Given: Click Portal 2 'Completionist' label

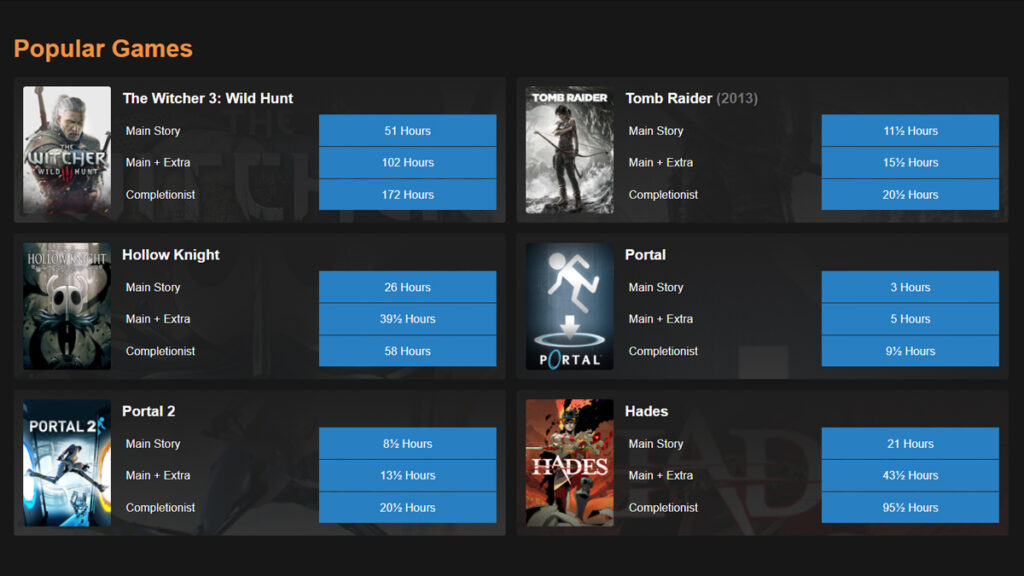Looking at the screenshot, I should [x=161, y=507].
